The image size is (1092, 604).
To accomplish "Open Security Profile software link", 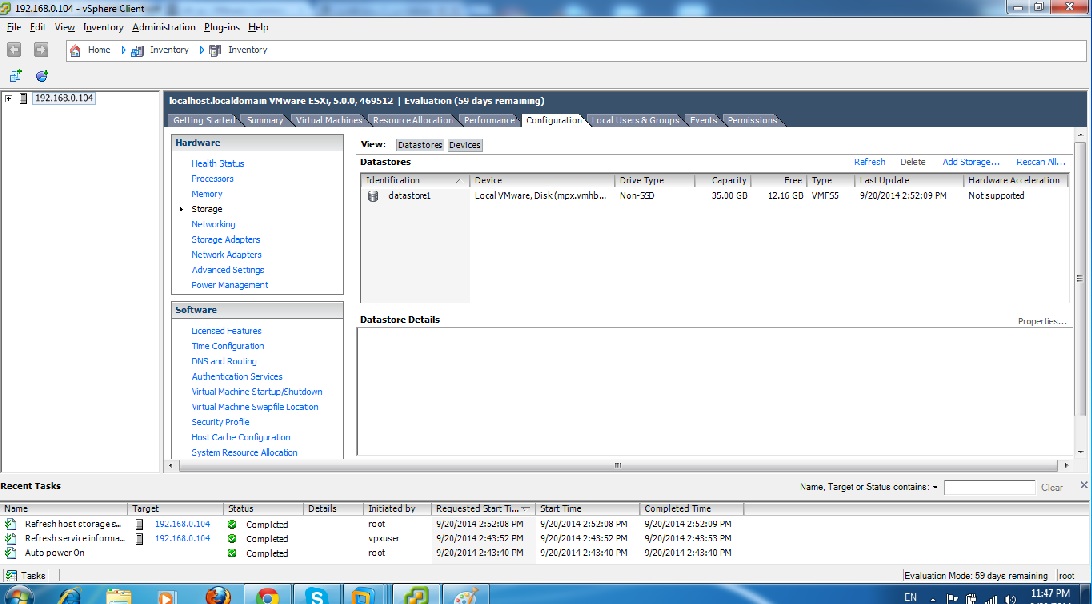I will pos(220,422).
